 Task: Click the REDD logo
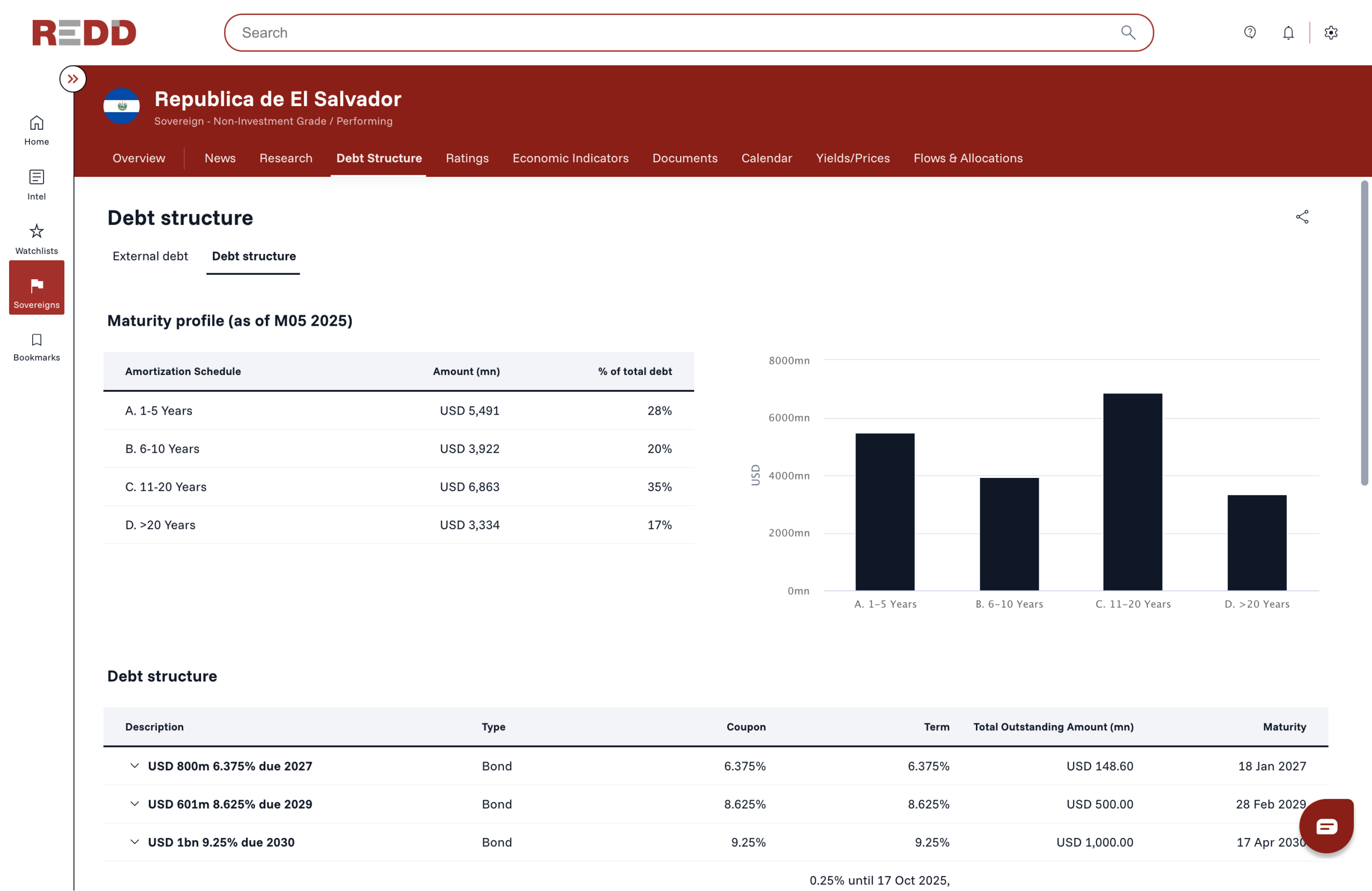(84, 32)
